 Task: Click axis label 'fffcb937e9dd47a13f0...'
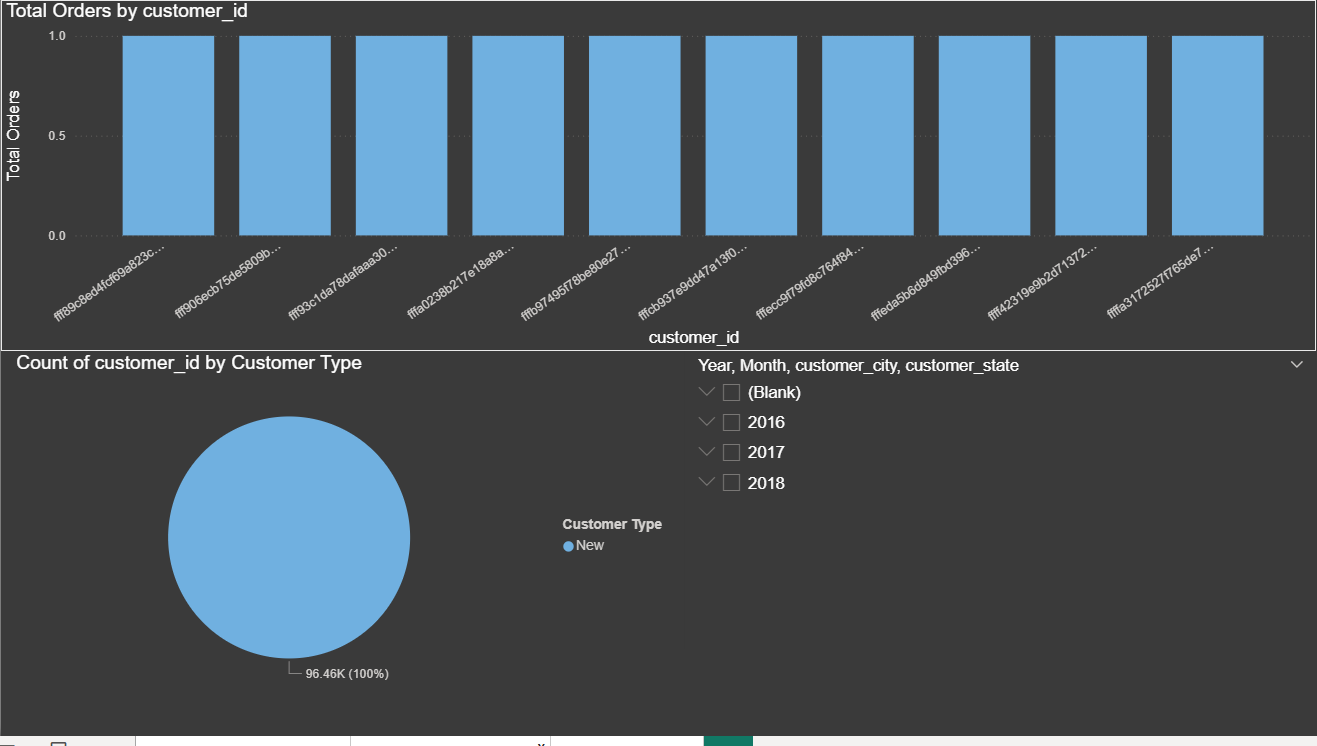[691, 283]
